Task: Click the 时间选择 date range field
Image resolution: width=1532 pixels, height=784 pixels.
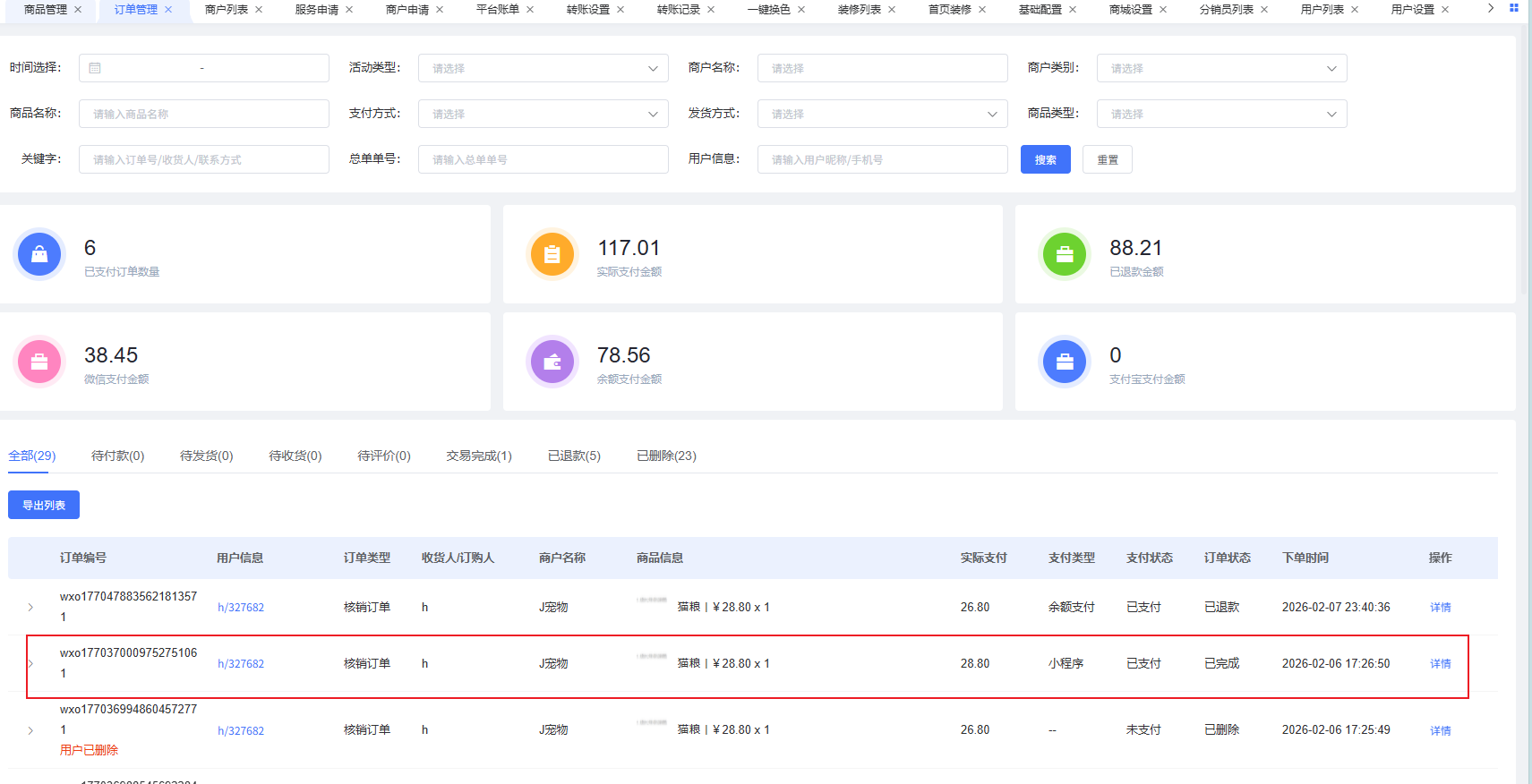Action: click(203, 68)
